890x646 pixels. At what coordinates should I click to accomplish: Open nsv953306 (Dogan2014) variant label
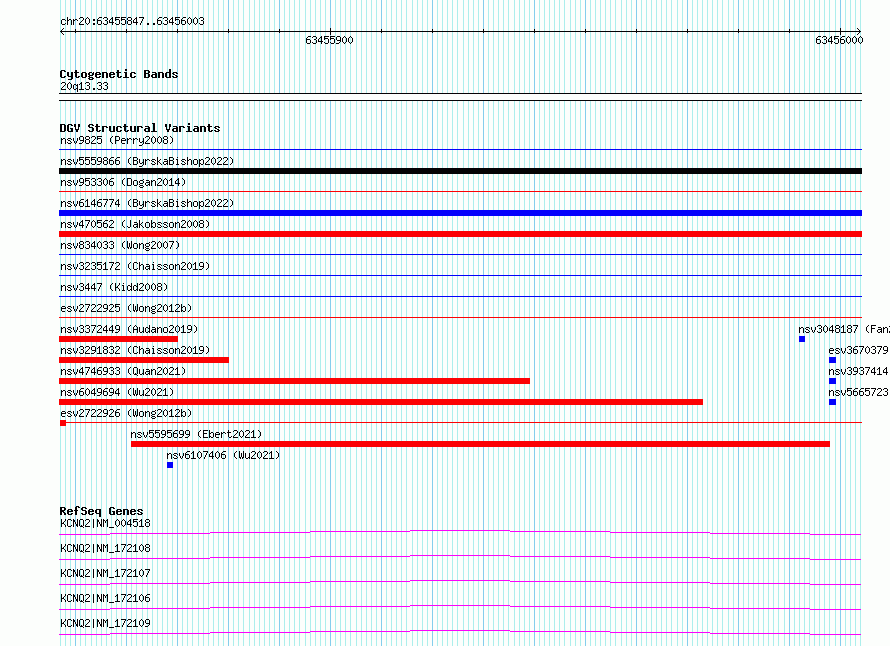pyautogui.click(x=123, y=182)
